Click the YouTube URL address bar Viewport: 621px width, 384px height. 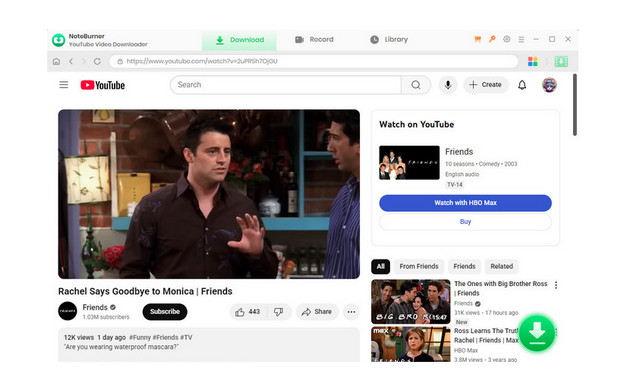pyautogui.click(x=314, y=61)
